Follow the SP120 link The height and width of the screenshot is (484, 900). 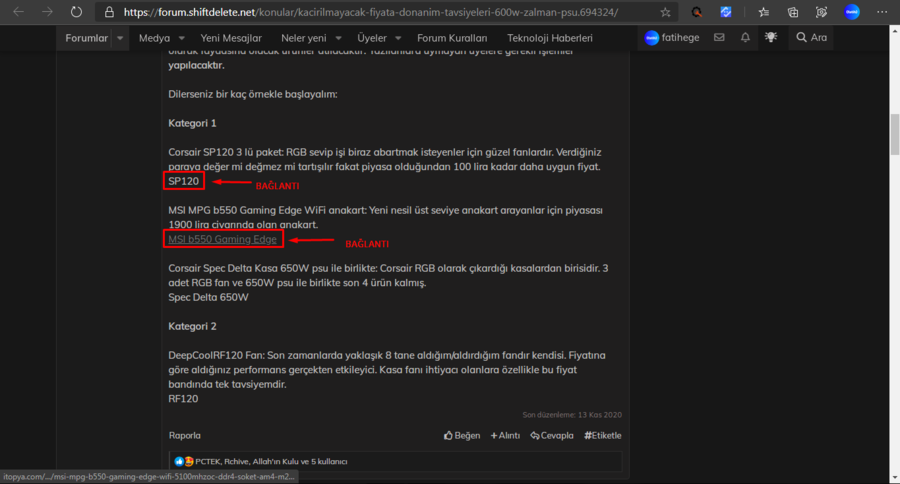[x=184, y=181]
